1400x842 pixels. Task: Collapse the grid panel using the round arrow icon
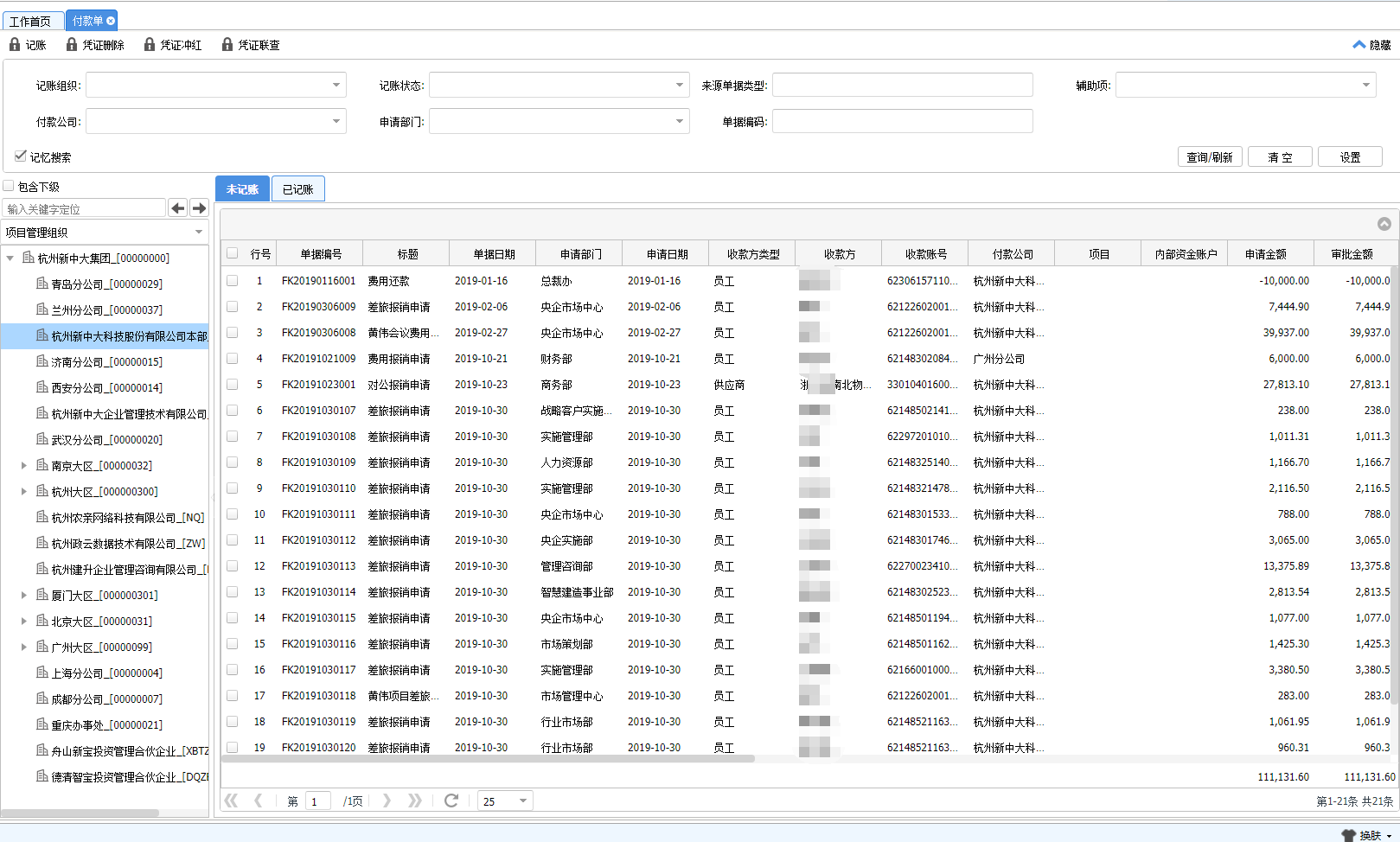tap(1384, 224)
